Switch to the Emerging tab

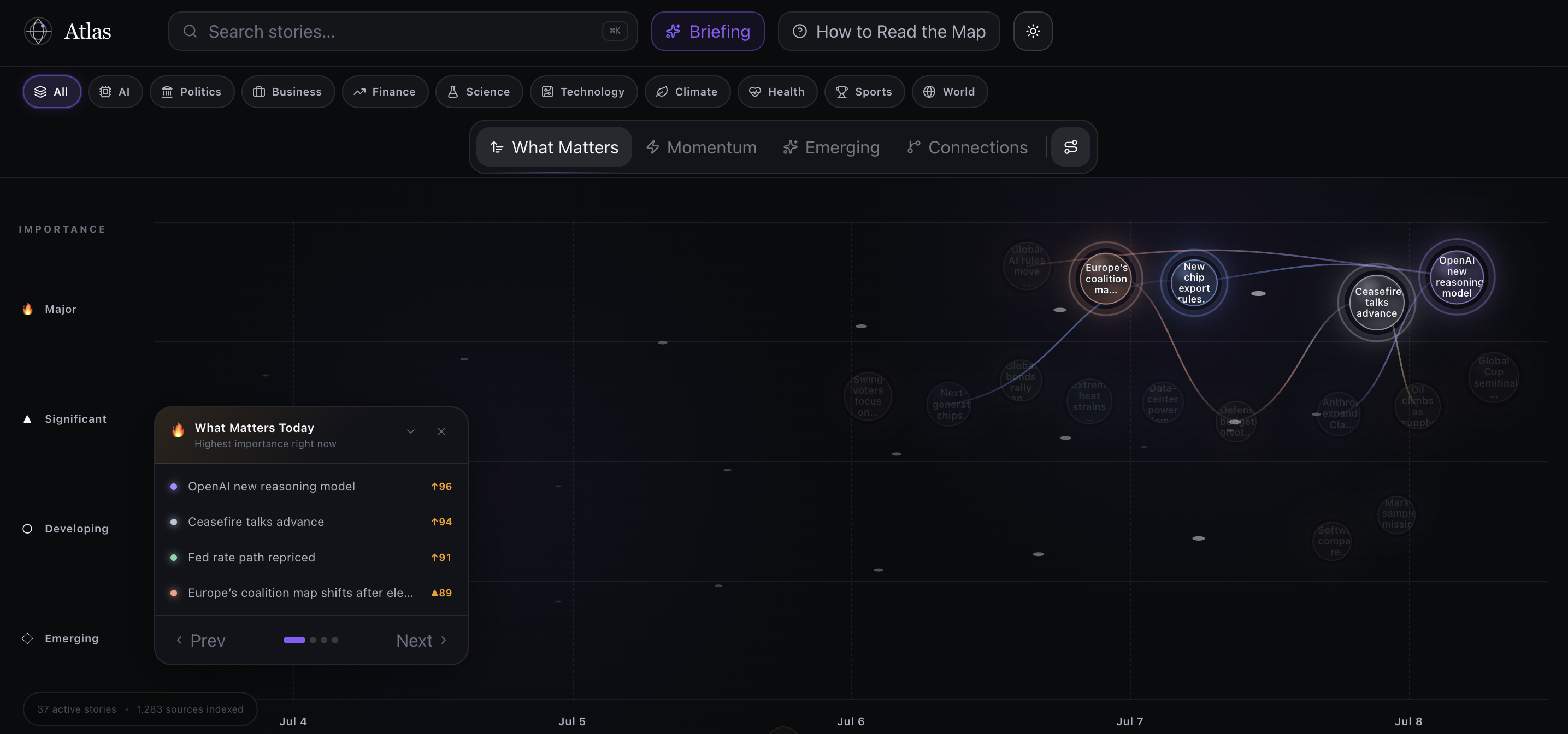(x=831, y=147)
